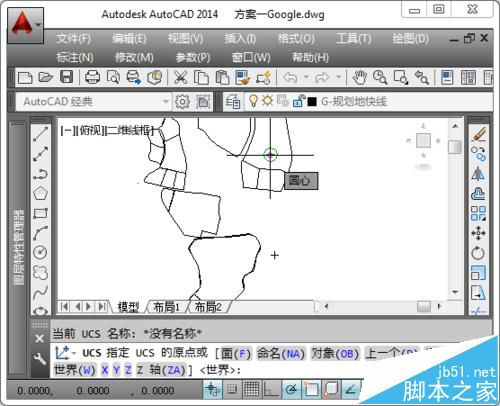The image size is (500, 406).
Task: Select the Pan hand tool
Action: (359, 77)
